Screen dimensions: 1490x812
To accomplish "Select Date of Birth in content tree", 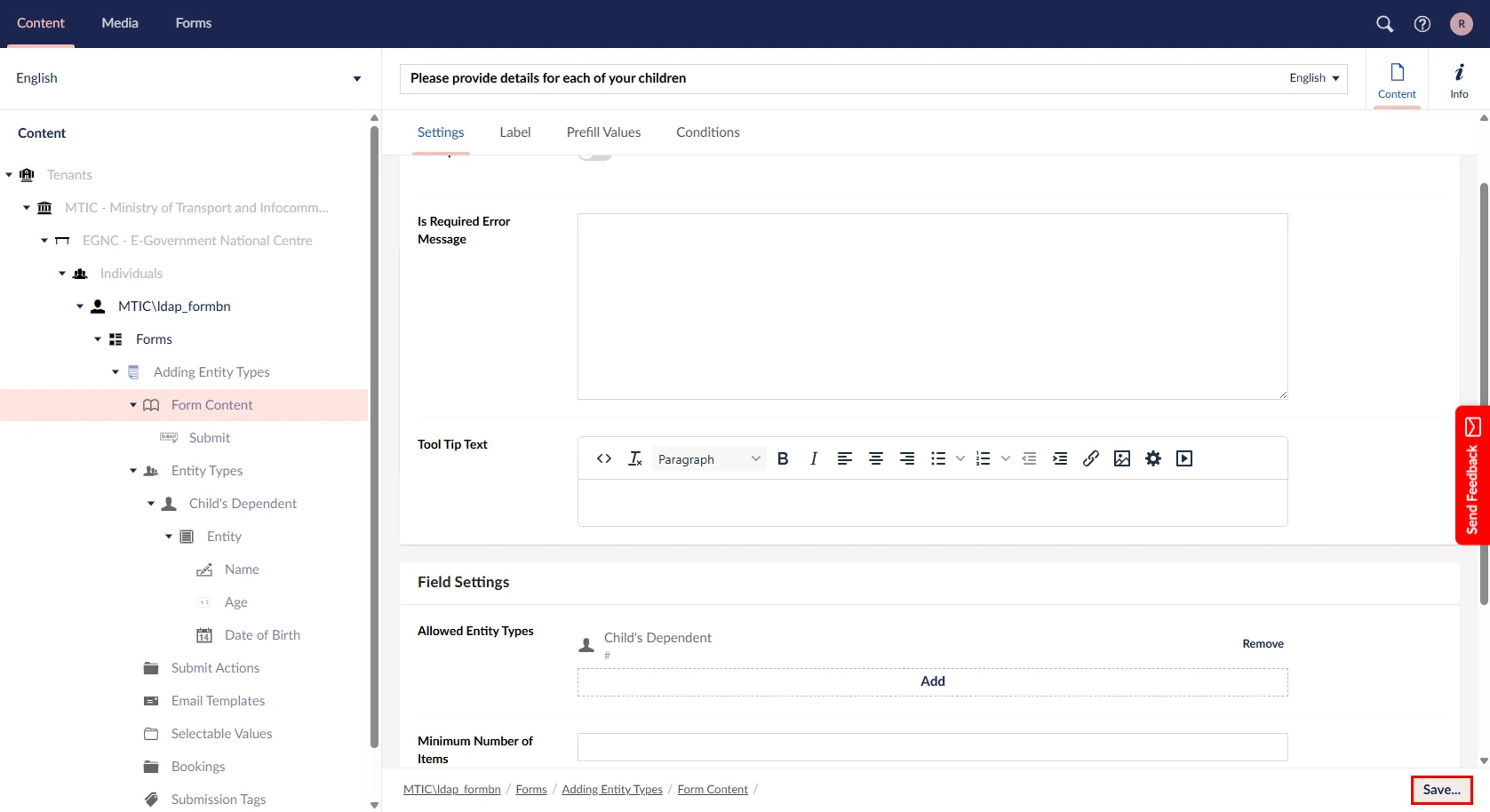I will tap(262, 635).
